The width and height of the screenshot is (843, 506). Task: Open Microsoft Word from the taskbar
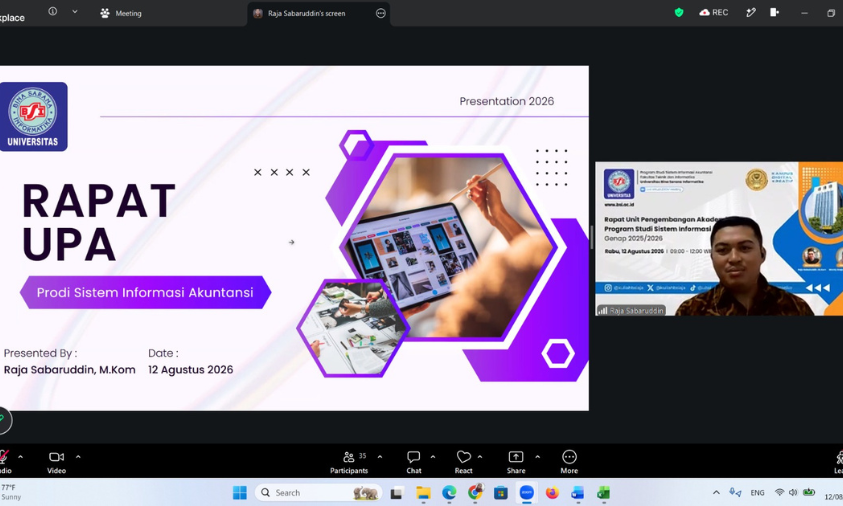577,493
